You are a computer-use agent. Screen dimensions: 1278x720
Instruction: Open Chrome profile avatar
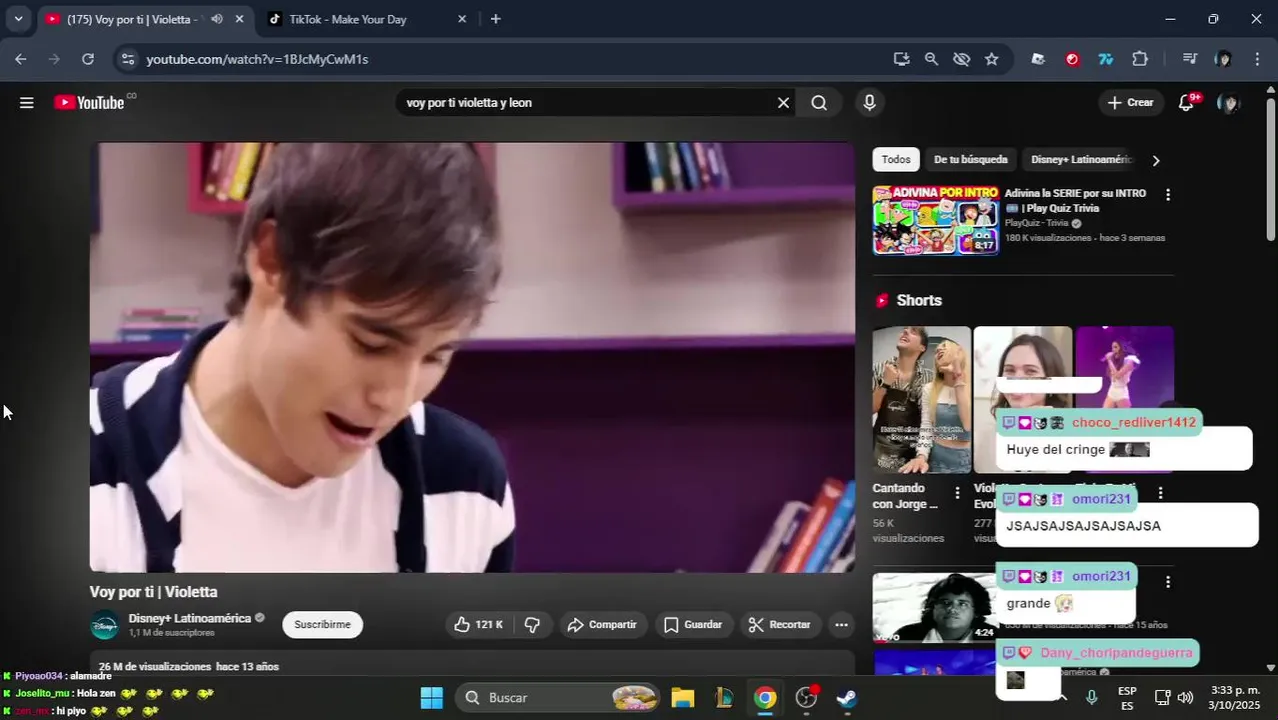click(1223, 59)
